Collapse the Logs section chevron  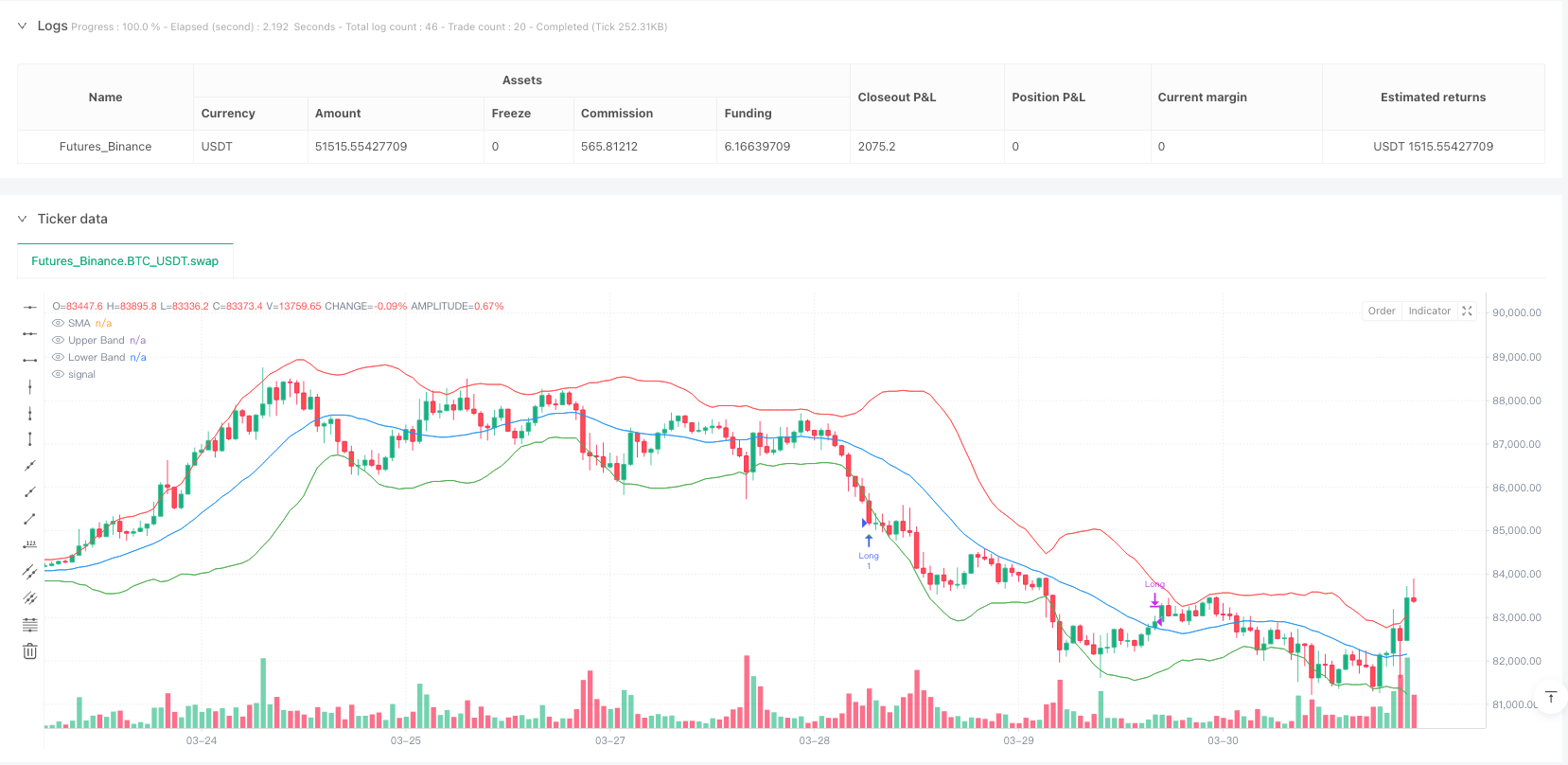click(22, 27)
